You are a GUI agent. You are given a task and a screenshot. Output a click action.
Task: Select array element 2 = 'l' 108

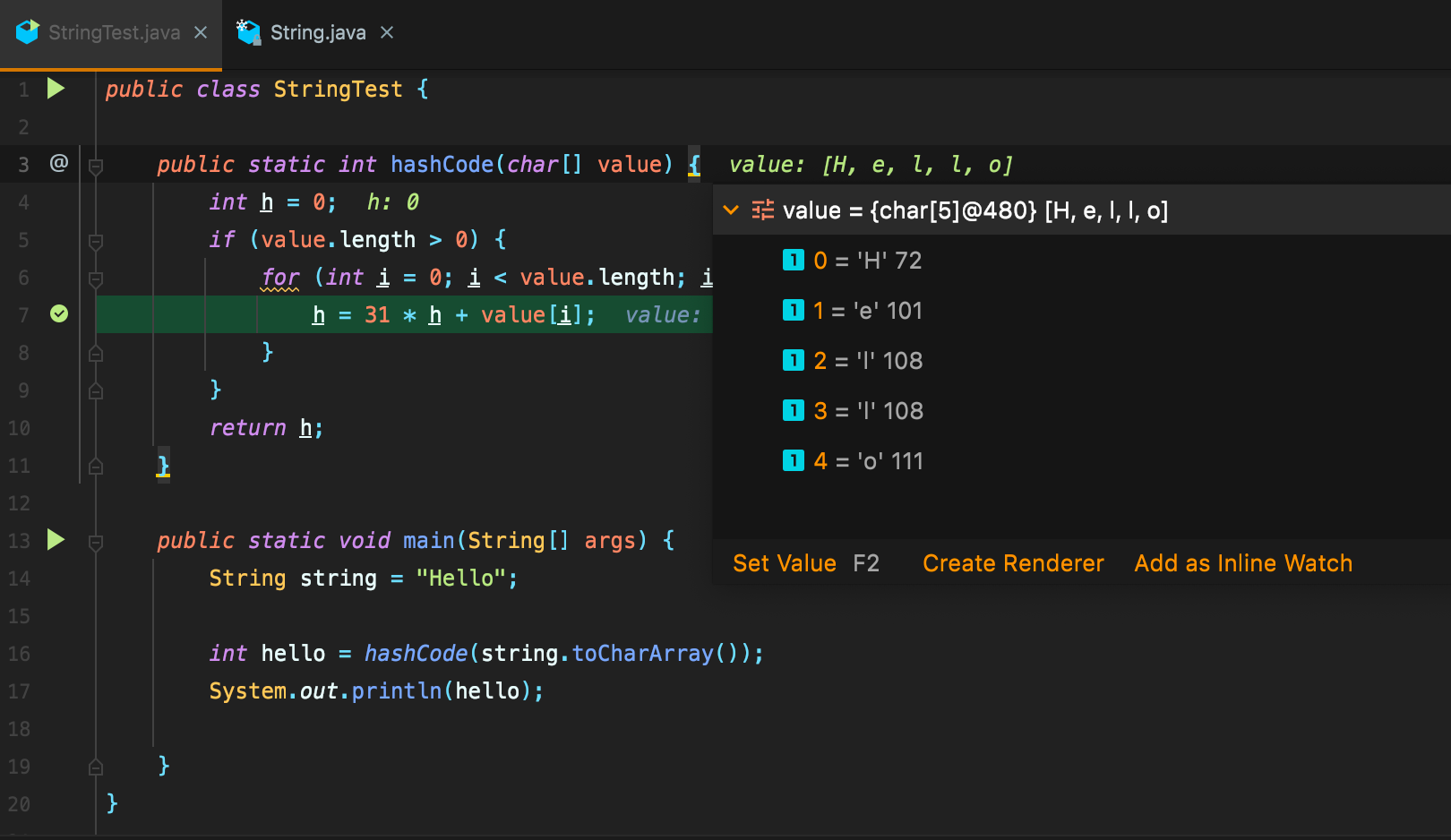tap(867, 361)
